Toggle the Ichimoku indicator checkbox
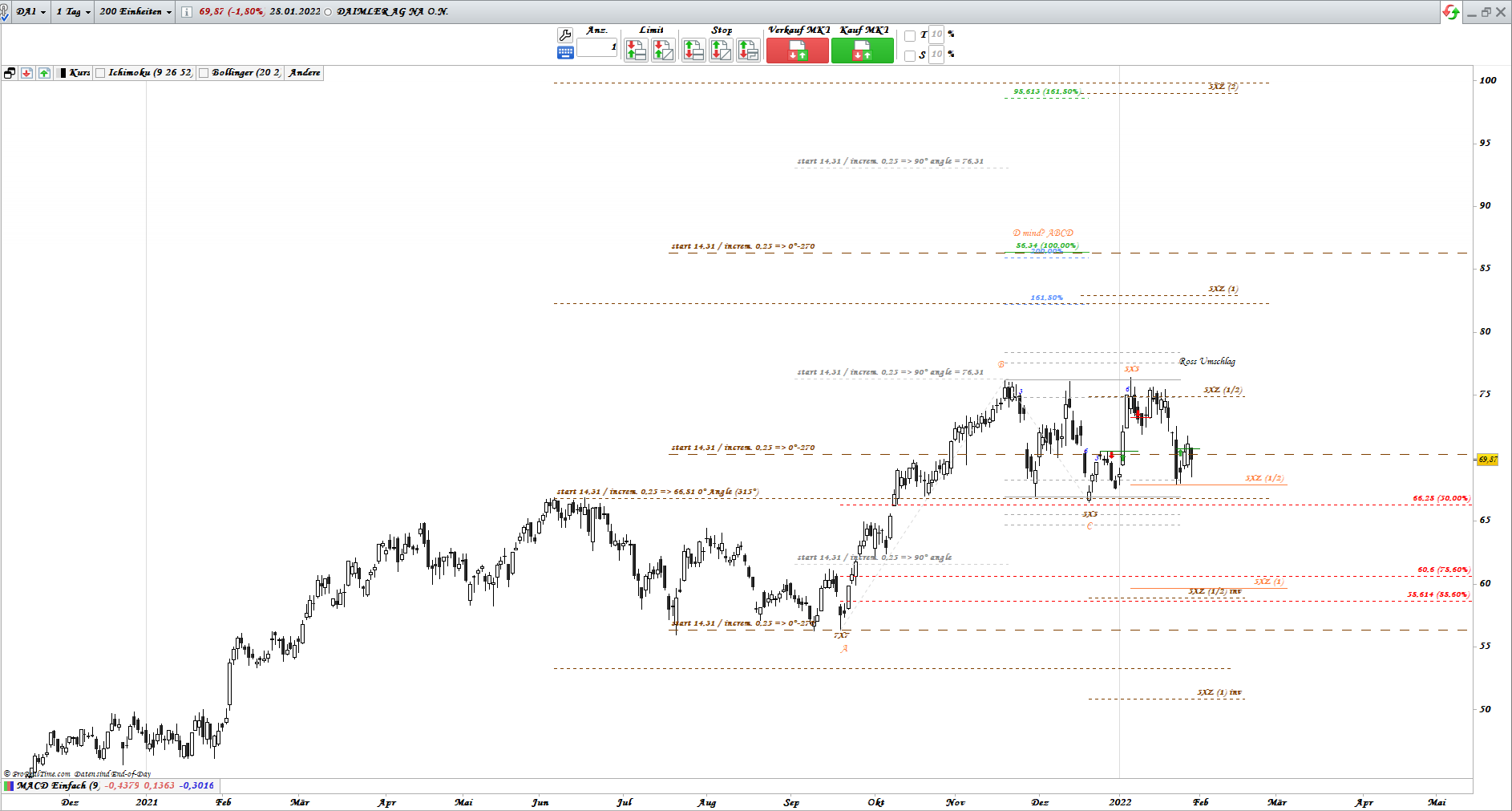Screen dimensions: 1512x811 100,73
